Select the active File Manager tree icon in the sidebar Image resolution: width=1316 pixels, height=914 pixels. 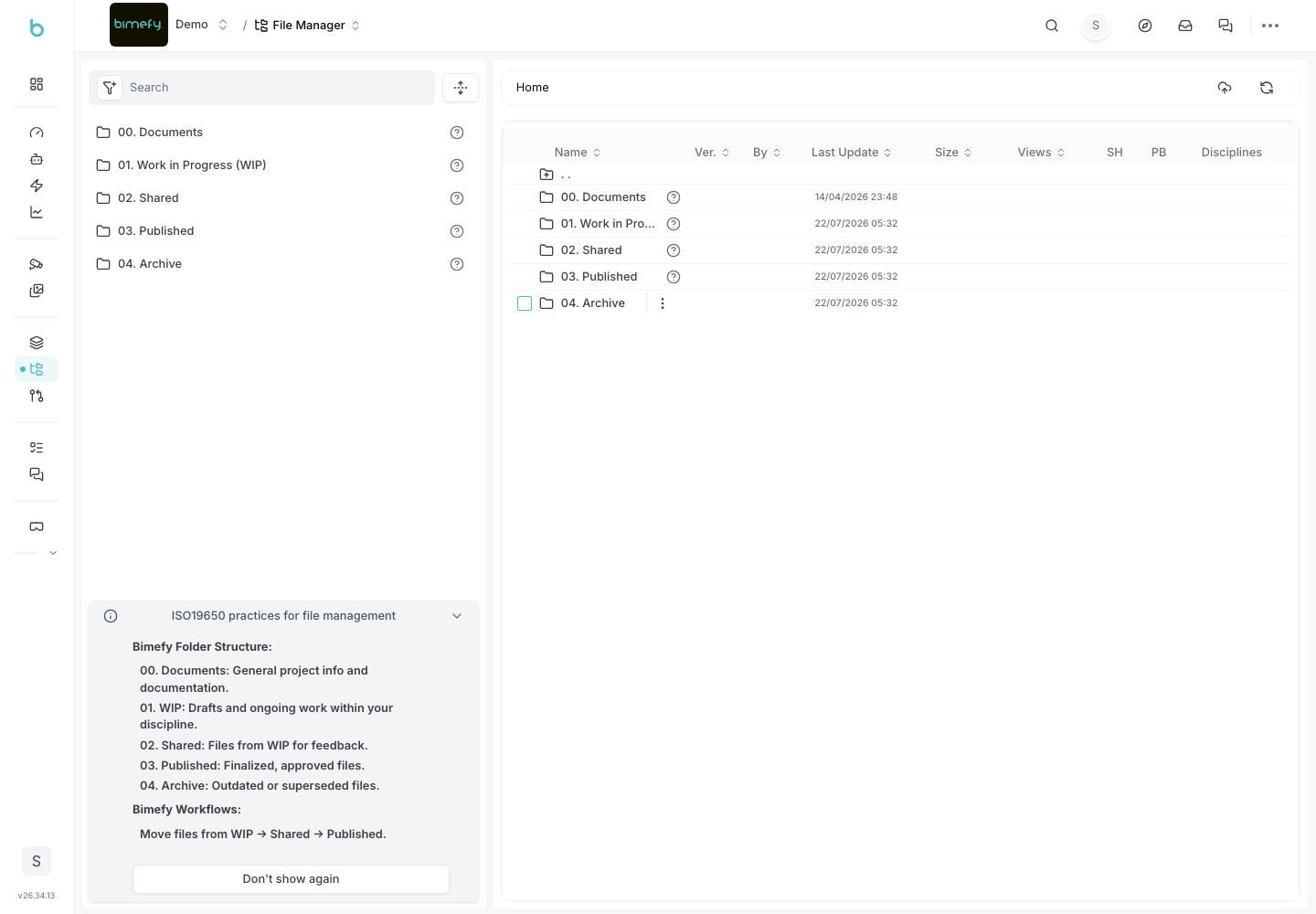(x=37, y=369)
